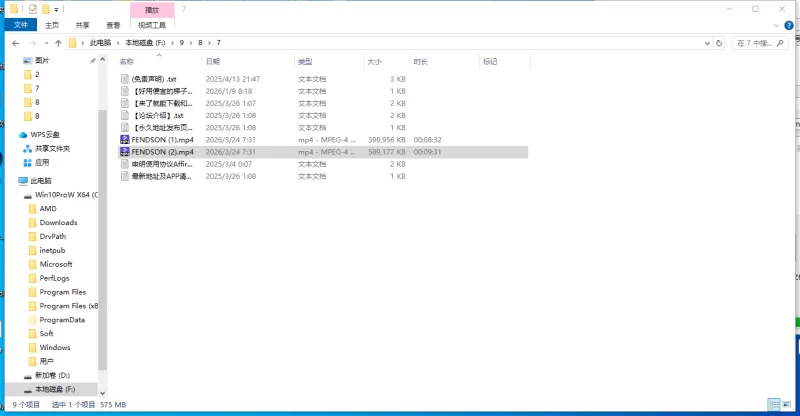Open the 共享 ribbon tab
Image resolution: width=800 pixels, height=416 pixels.
point(83,25)
